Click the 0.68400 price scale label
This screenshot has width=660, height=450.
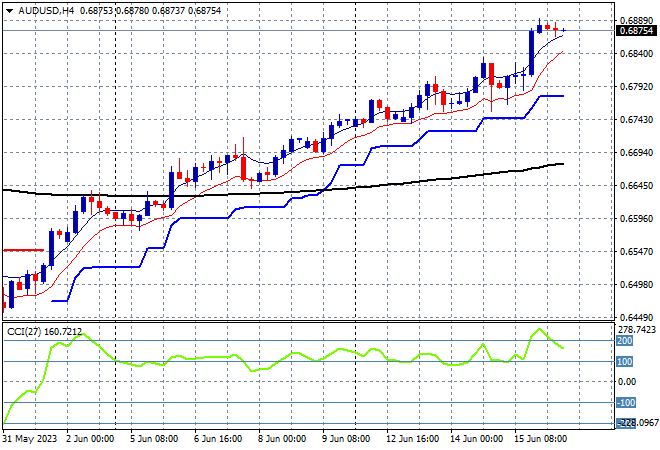[x=636, y=53]
